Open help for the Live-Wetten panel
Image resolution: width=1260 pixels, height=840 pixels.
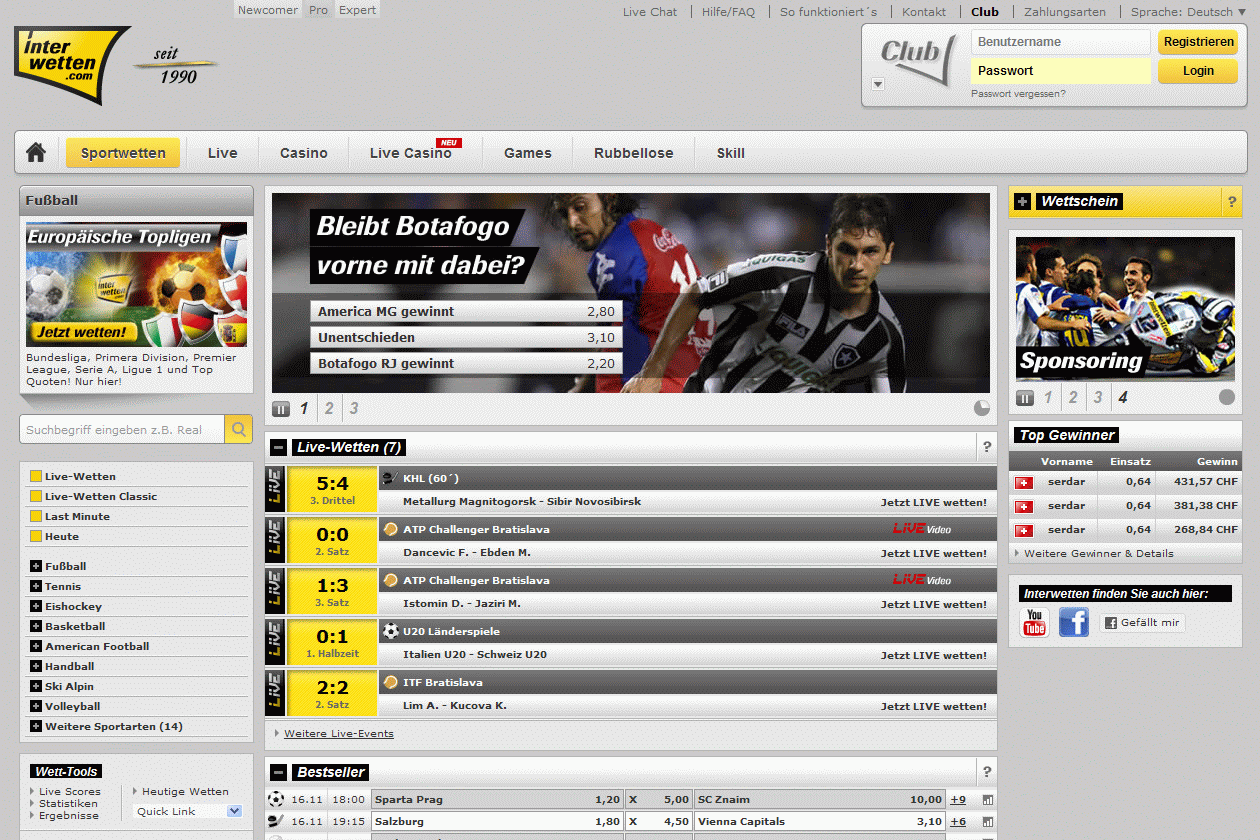[x=987, y=448]
